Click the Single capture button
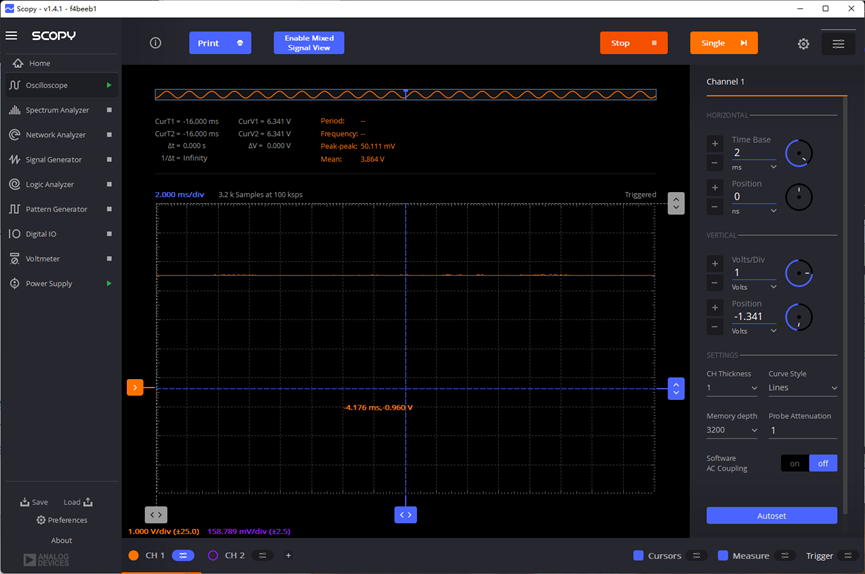 (x=724, y=43)
